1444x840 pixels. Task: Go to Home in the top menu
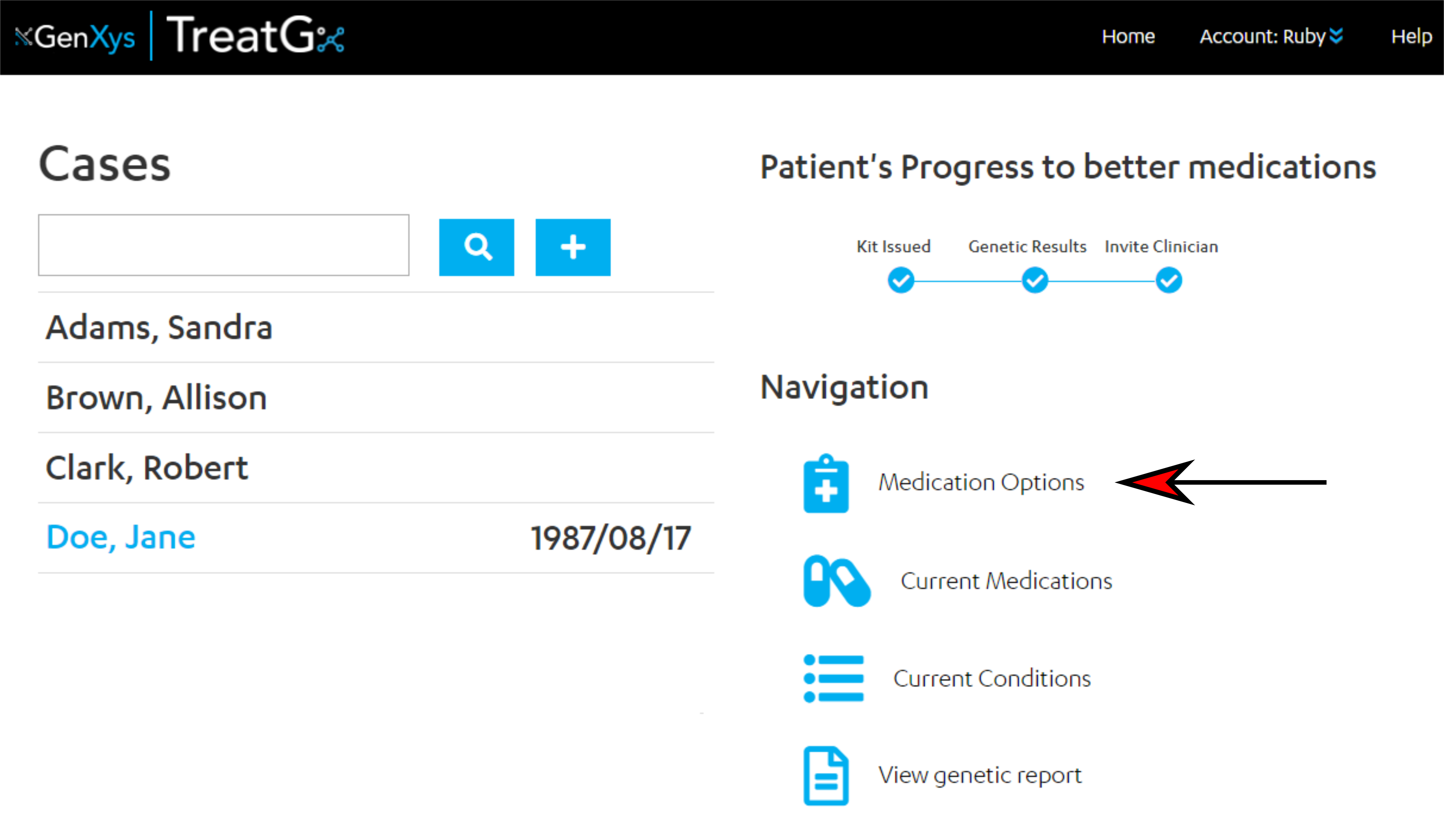click(x=1128, y=37)
